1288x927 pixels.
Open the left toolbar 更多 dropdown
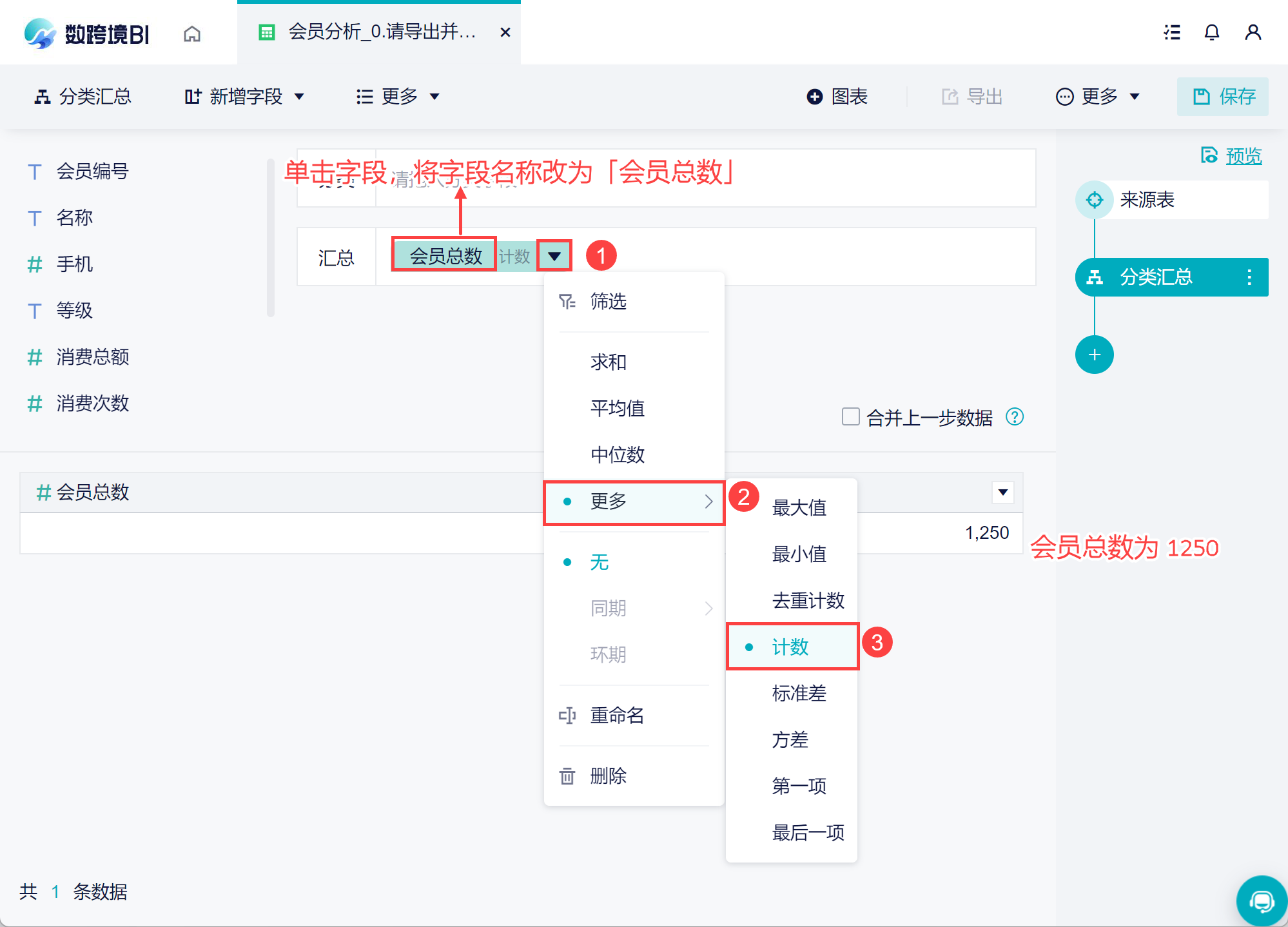(398, 97)
